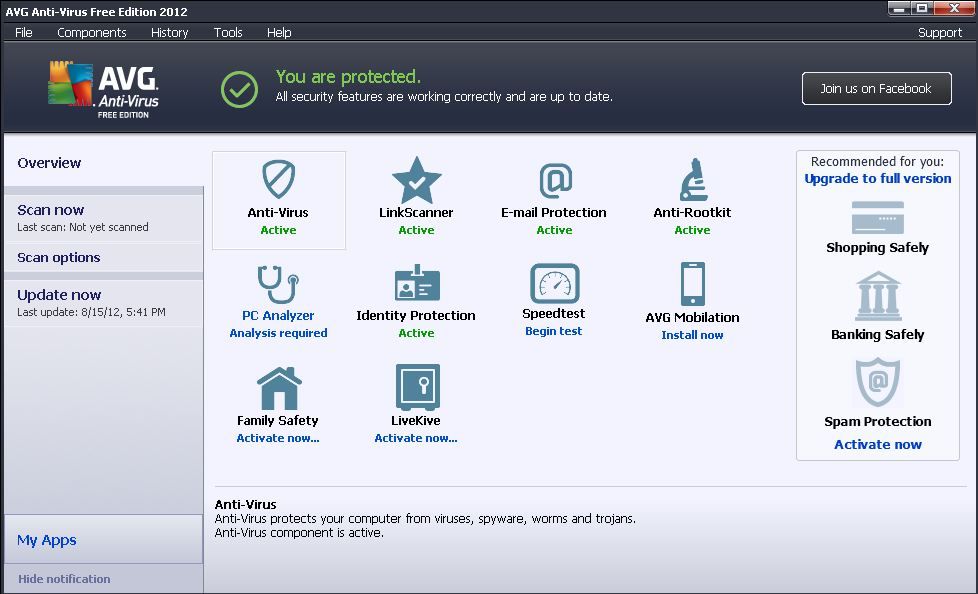Screen dimensions: 978x594
Task: Click the LiveKive safe icon
Action: (x=417, y=387)
